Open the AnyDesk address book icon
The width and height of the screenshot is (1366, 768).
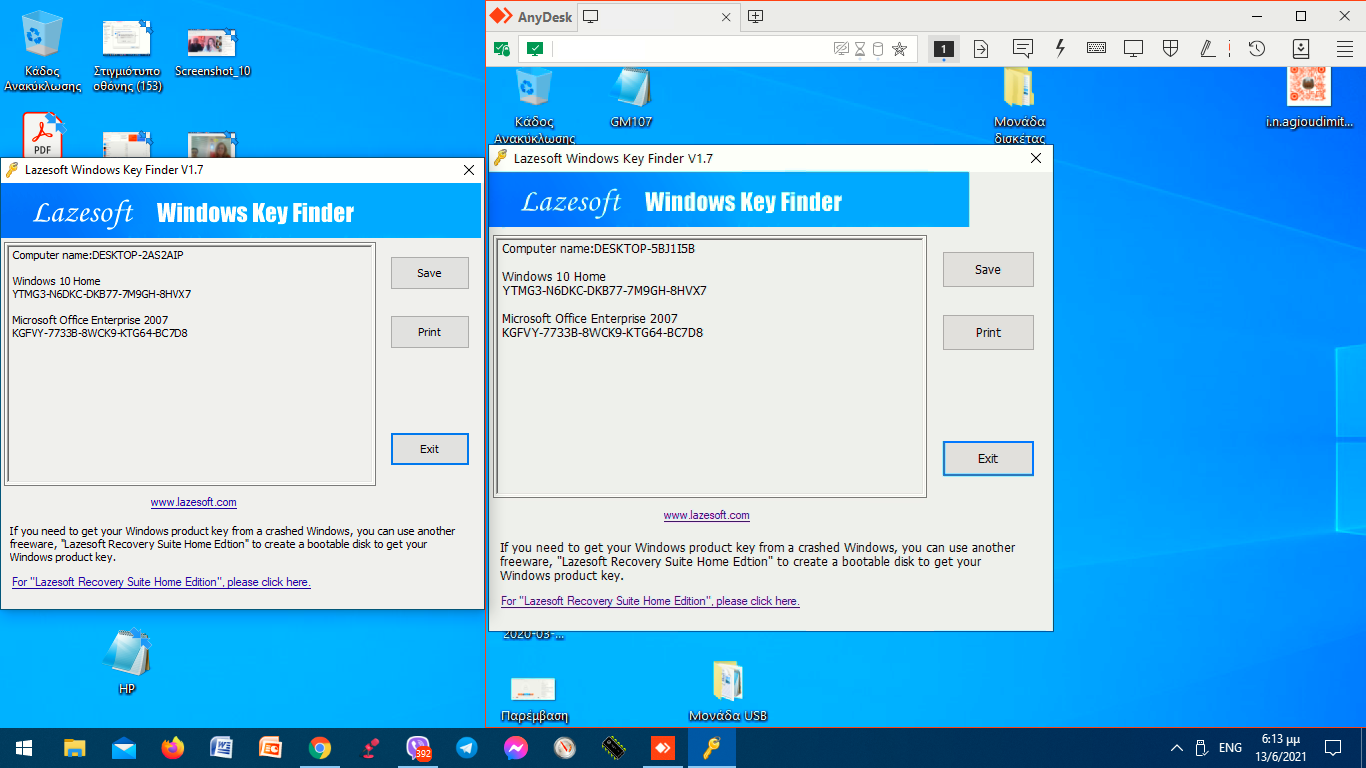(x=1301, y=48)
